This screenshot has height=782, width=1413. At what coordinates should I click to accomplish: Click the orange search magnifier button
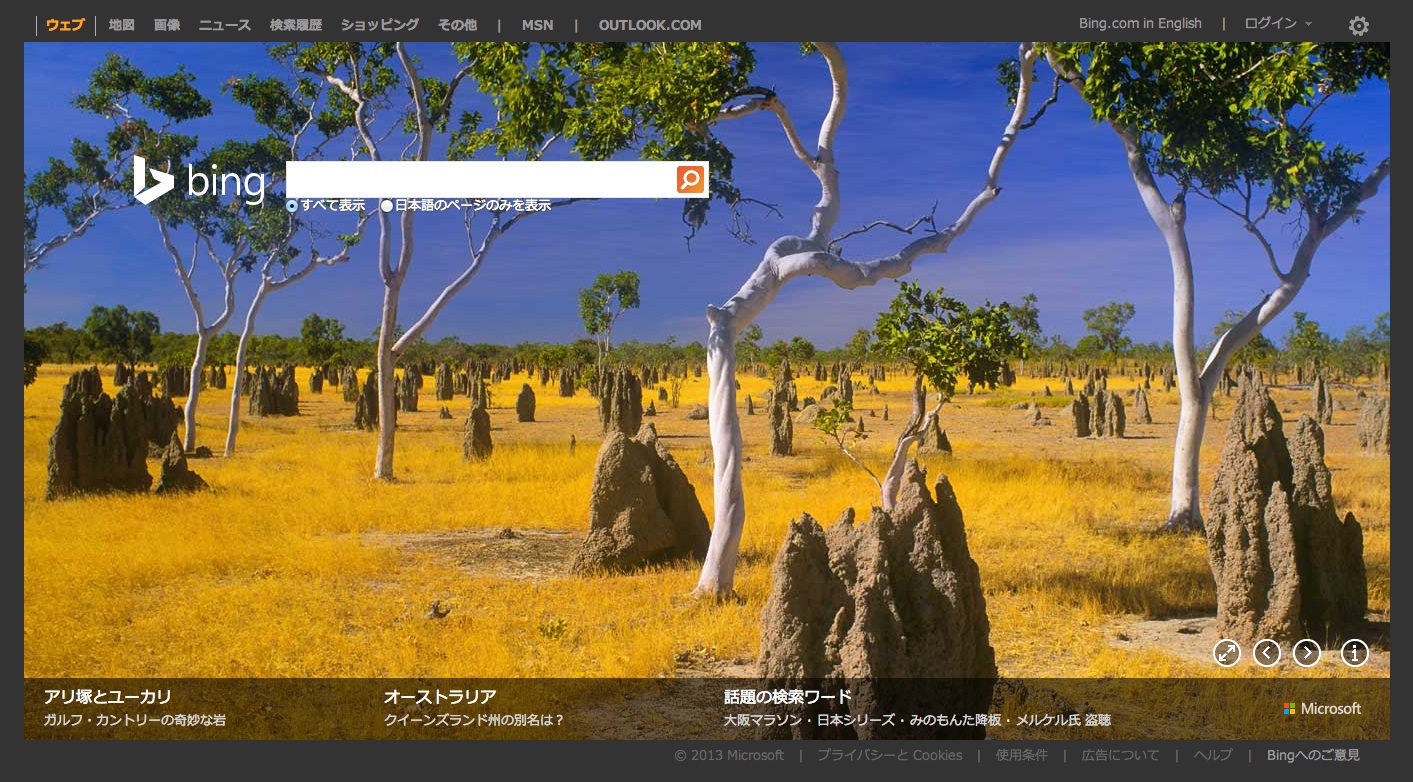(x=690, y=180)
